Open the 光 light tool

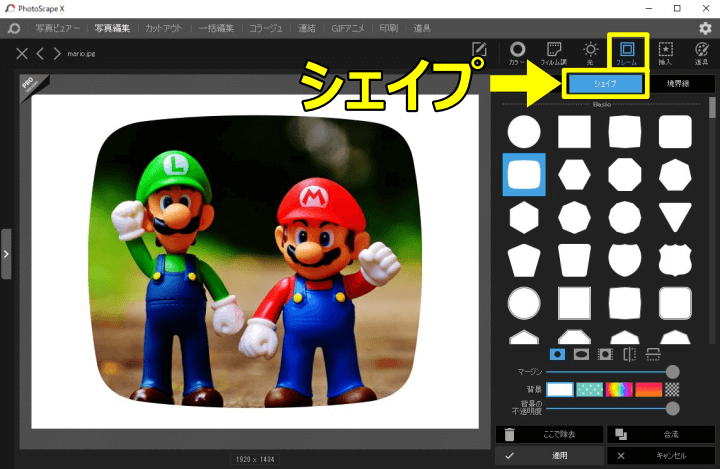(590, 53)
